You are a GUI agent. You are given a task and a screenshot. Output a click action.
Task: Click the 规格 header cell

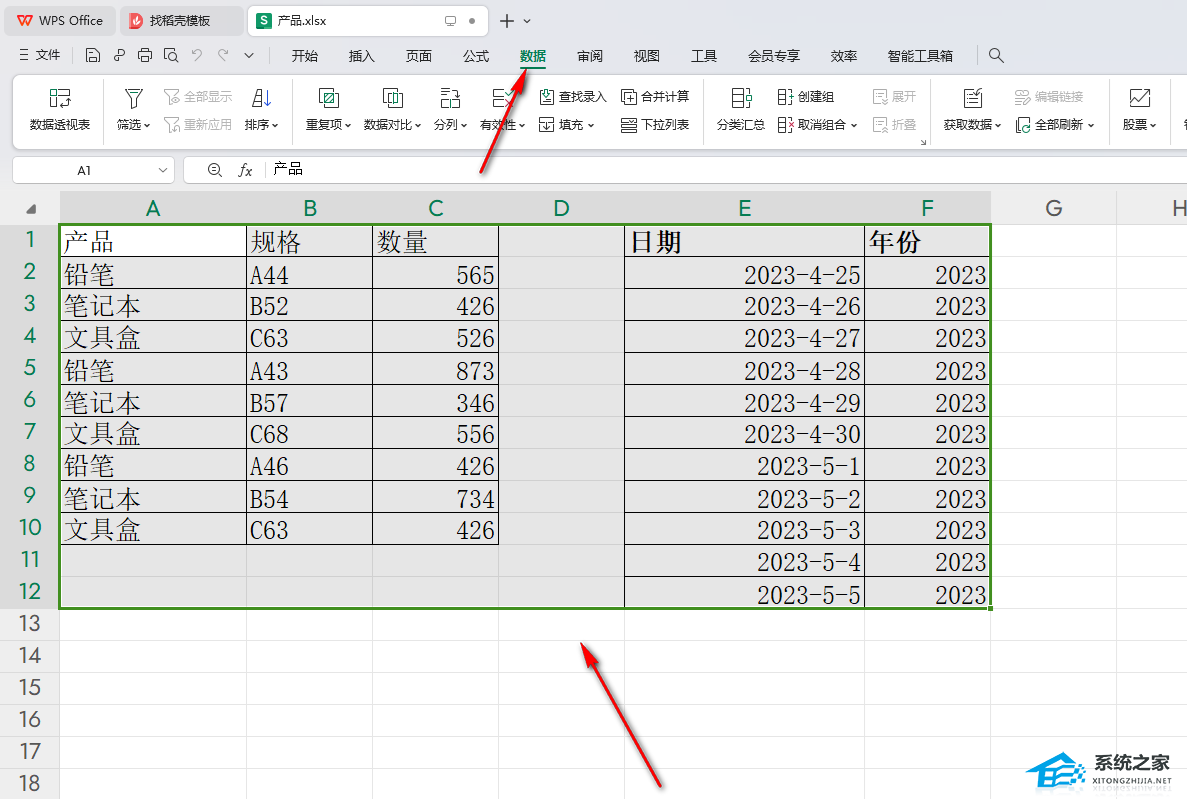tap(310, 242)
